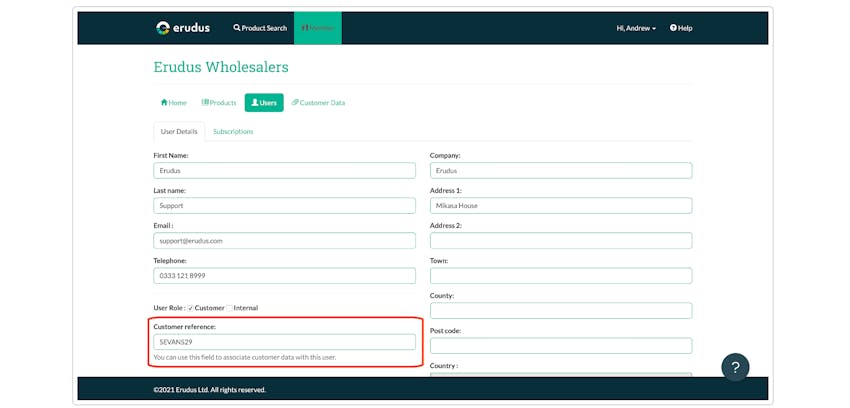Screen dimensions: 850x408
Task: Select the Users section button
Action: tap(264, 102)
